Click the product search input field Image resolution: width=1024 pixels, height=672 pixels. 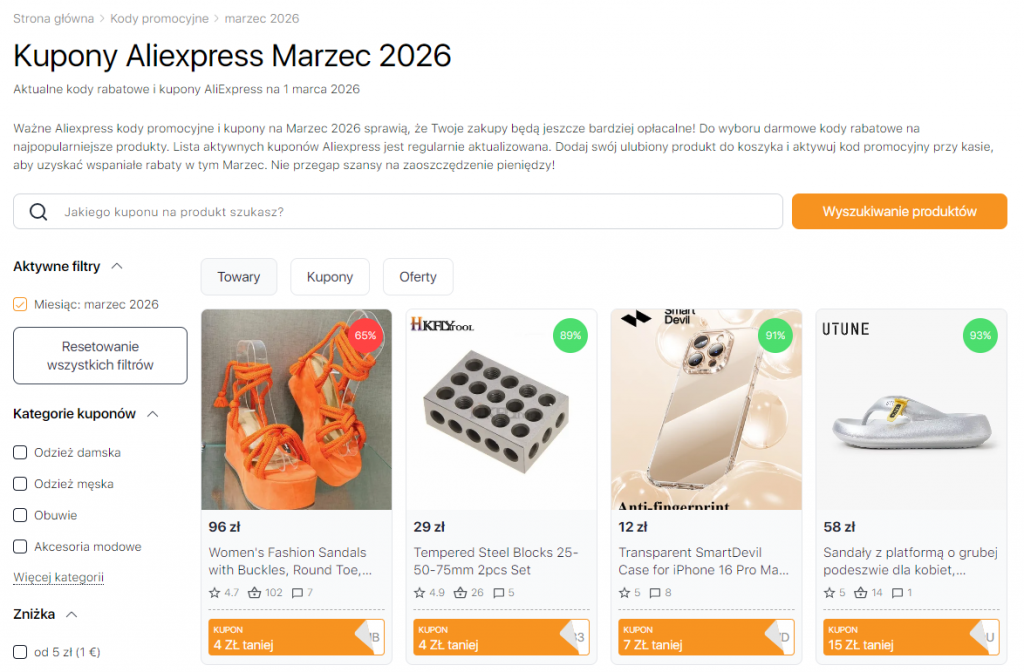tap(400, 211)
